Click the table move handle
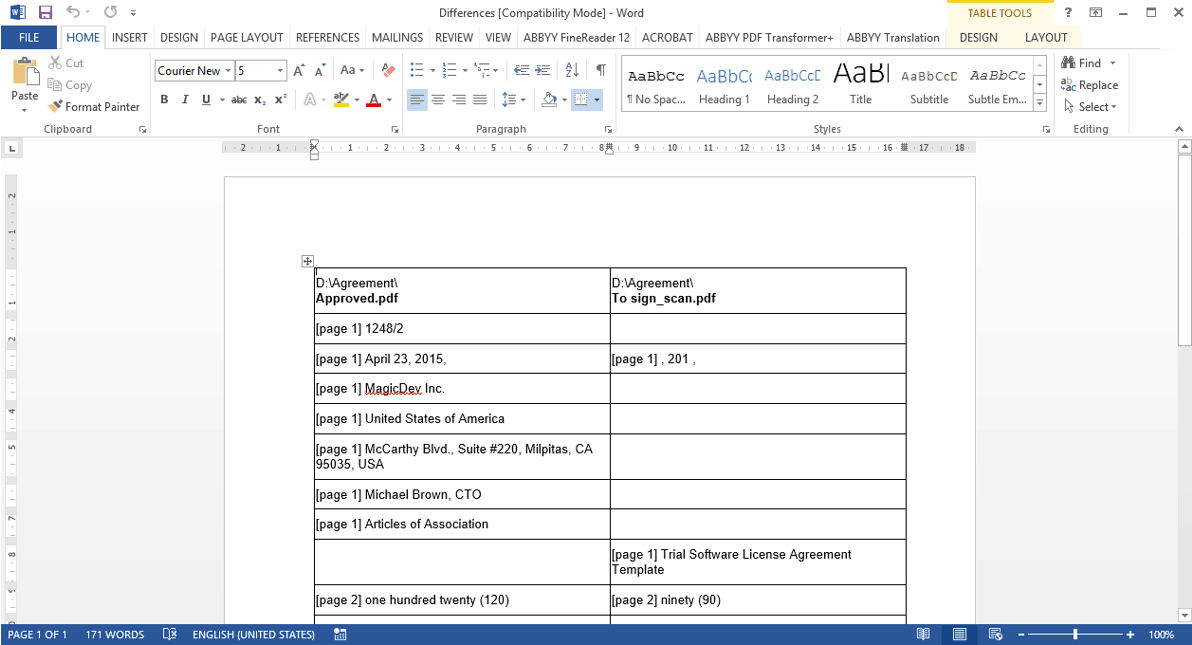This screenshot has height=645, width=1192. click(x=308, y=261)
